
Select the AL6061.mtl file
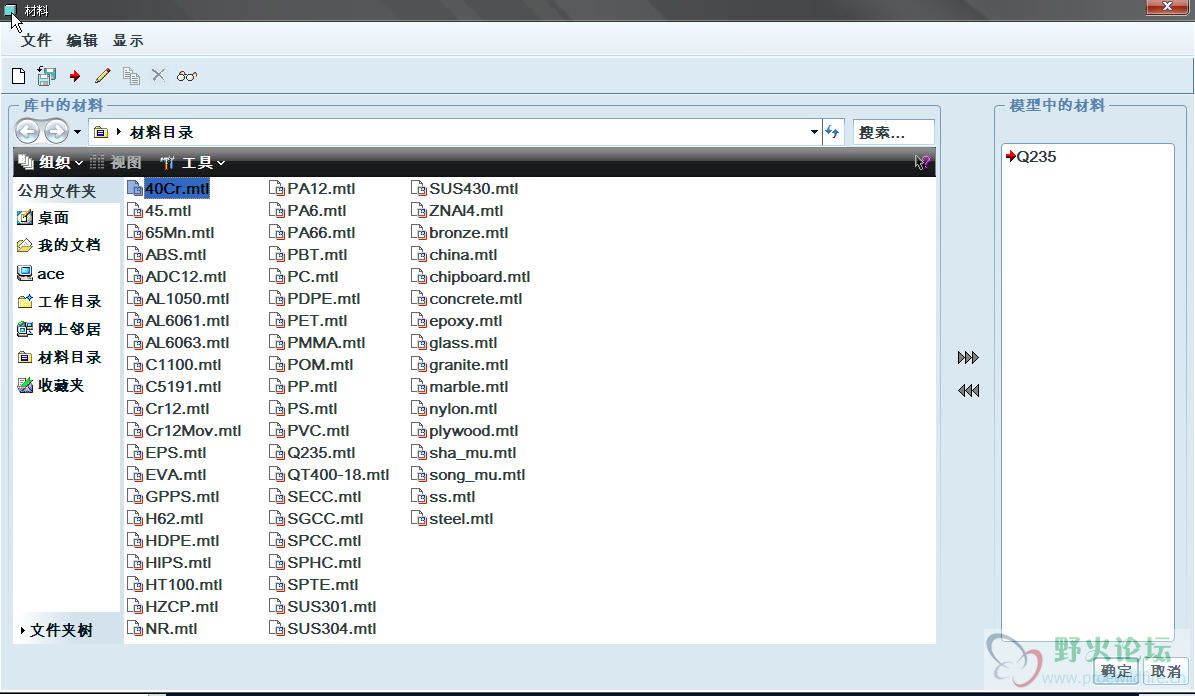[178, 321]
